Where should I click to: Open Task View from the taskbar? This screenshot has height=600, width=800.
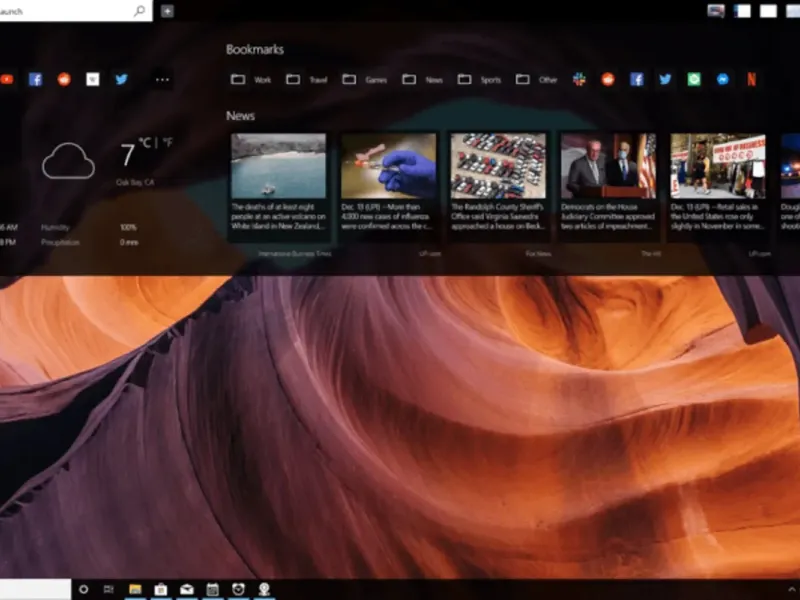tap(109, 589)
